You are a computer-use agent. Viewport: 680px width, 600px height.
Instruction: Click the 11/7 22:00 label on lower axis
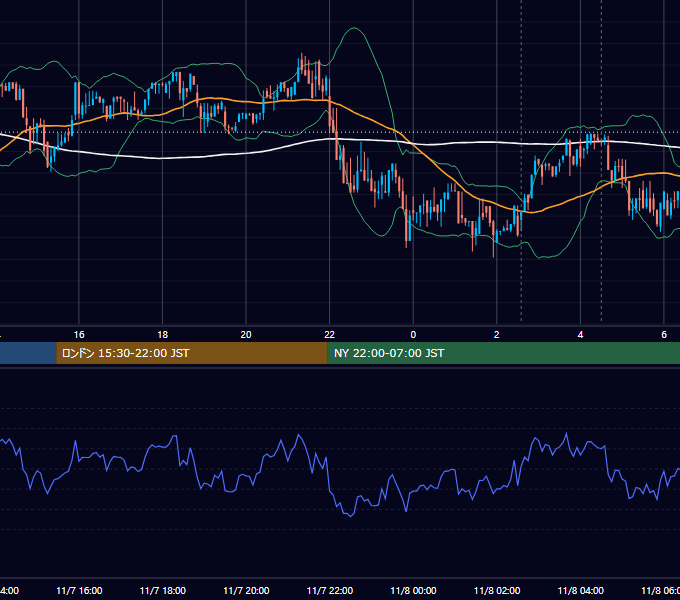point(330,591)
